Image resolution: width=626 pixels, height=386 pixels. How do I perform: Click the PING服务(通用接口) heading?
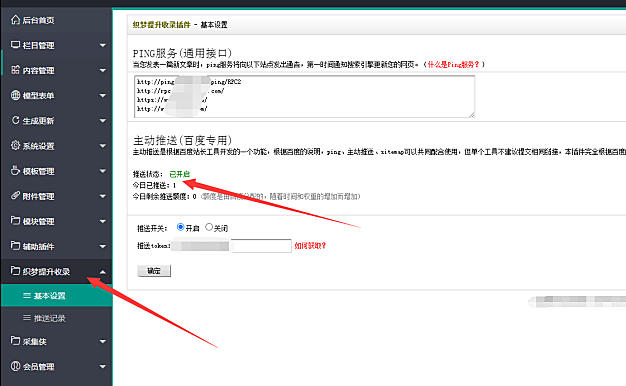coord(182,53)
